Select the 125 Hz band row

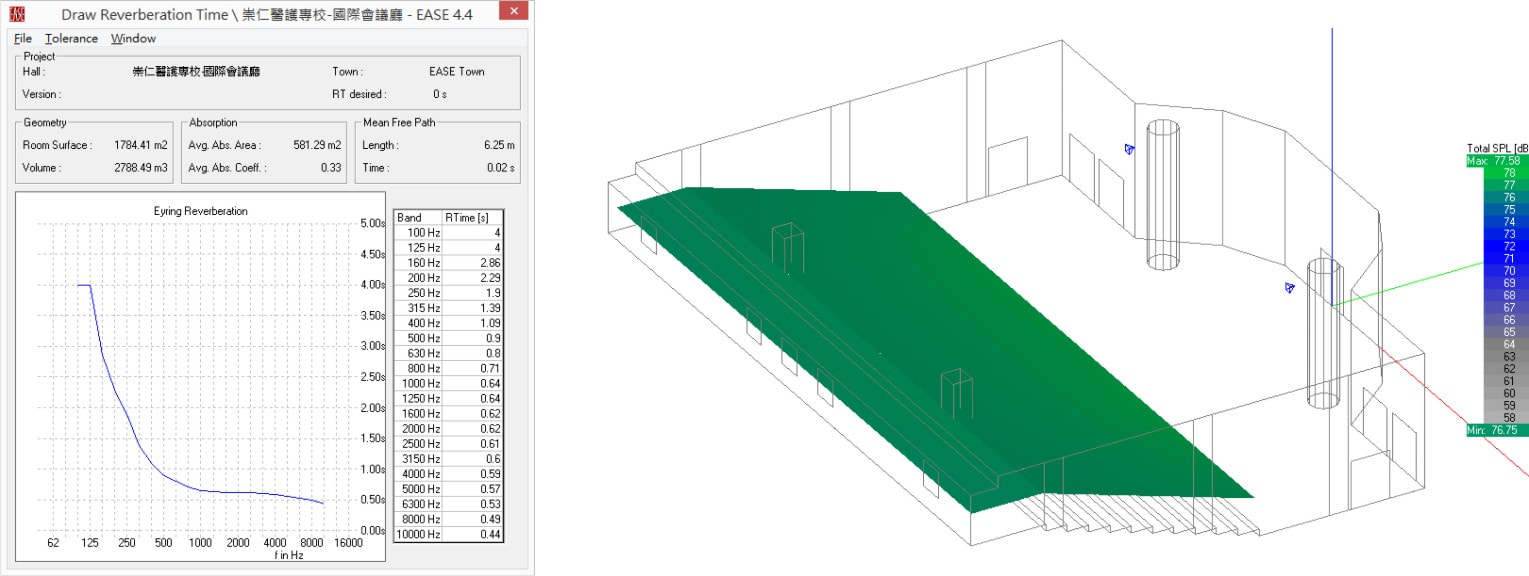pos(449,247)
